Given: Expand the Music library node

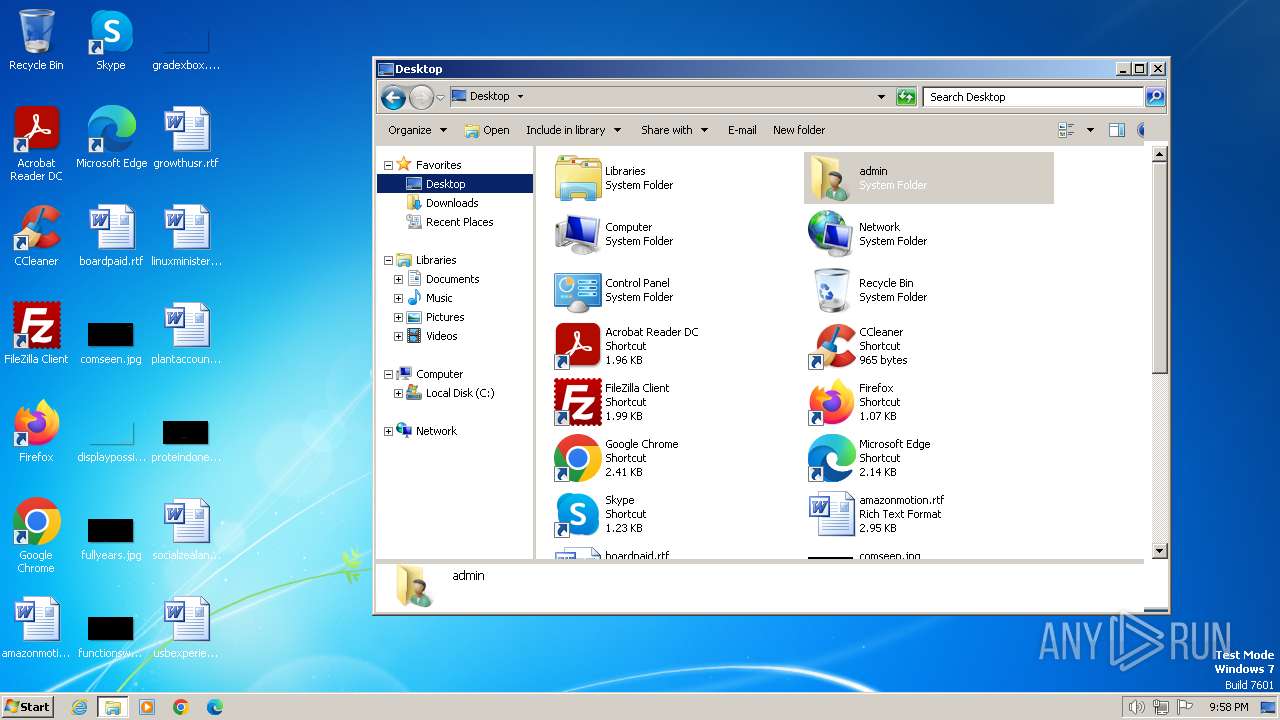Looking at the screenshot, I should [x=398, y=298].
